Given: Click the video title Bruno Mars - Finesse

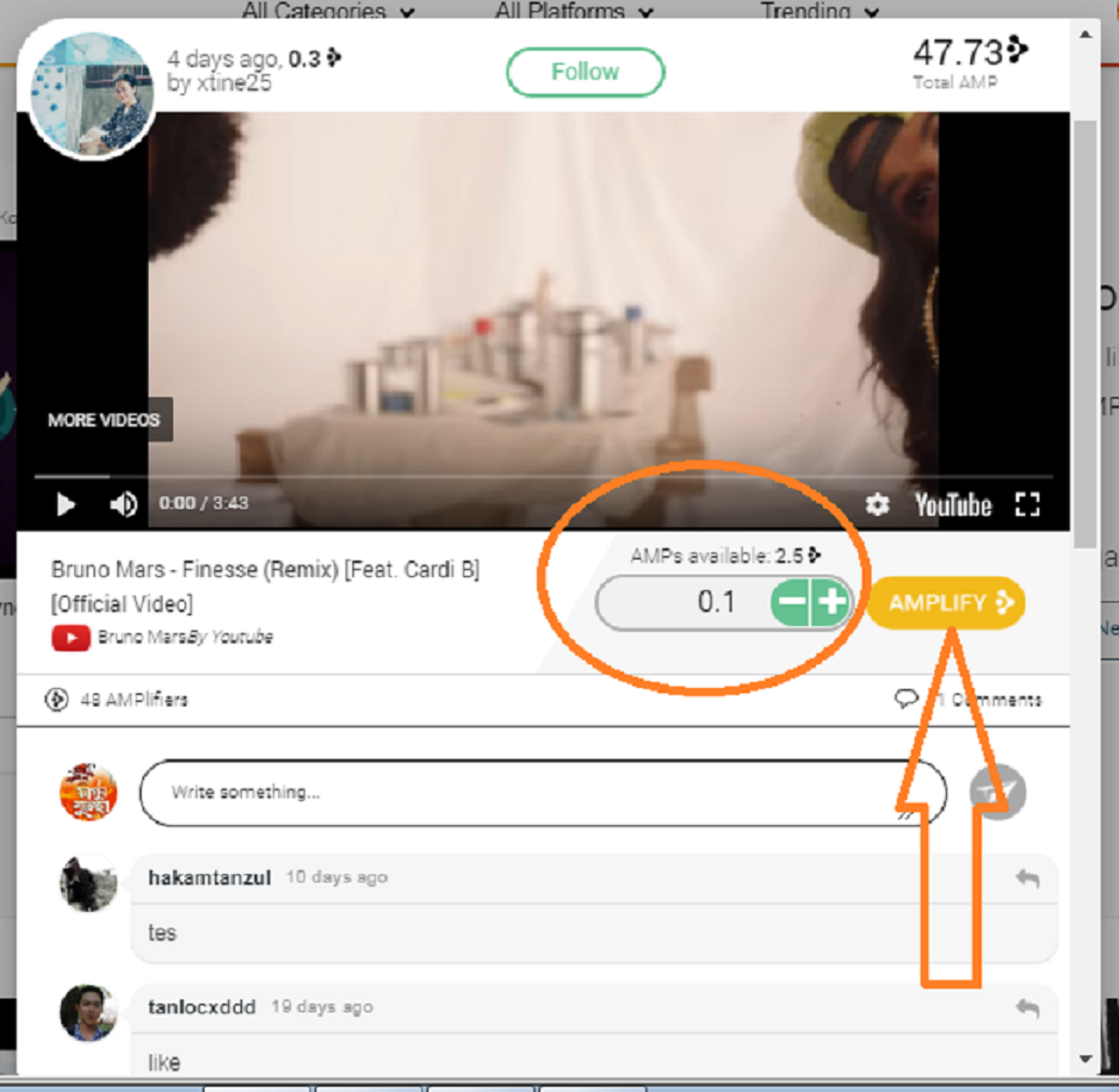Looking at the screenshot, I should point(266,586).
